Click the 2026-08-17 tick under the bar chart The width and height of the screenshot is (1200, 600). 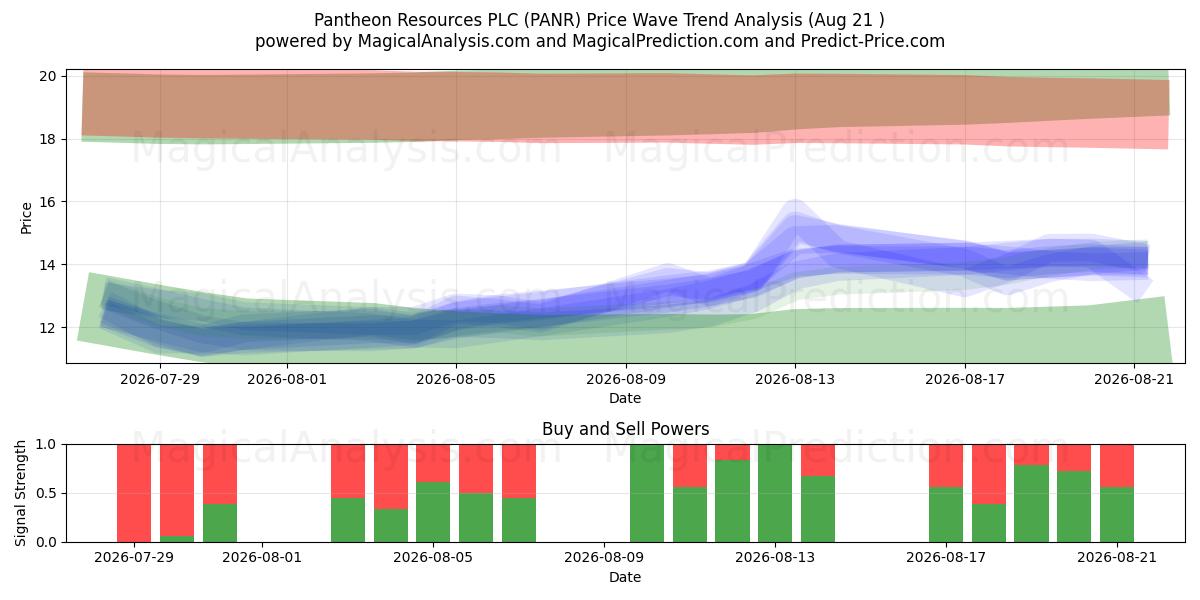coord(946,558)
